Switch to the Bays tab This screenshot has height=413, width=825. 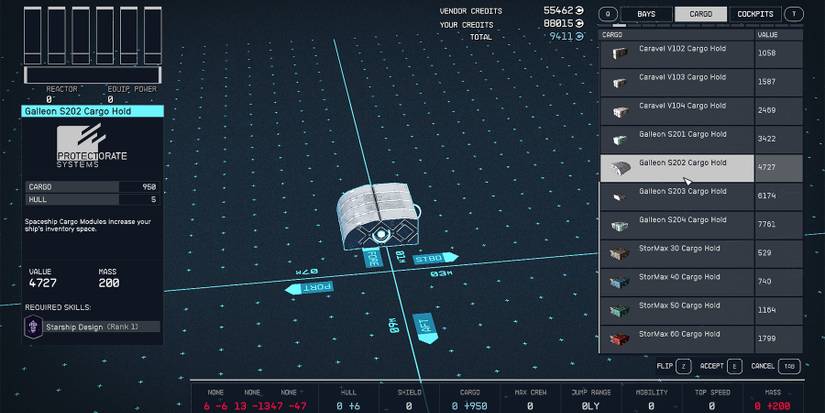645,14
